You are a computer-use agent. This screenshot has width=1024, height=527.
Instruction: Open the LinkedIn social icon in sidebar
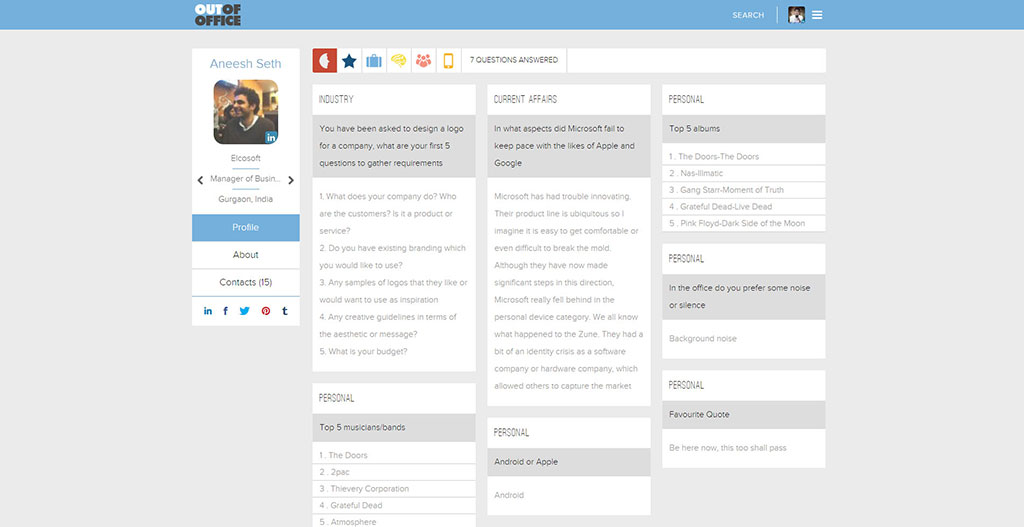(x=208, y=311)
